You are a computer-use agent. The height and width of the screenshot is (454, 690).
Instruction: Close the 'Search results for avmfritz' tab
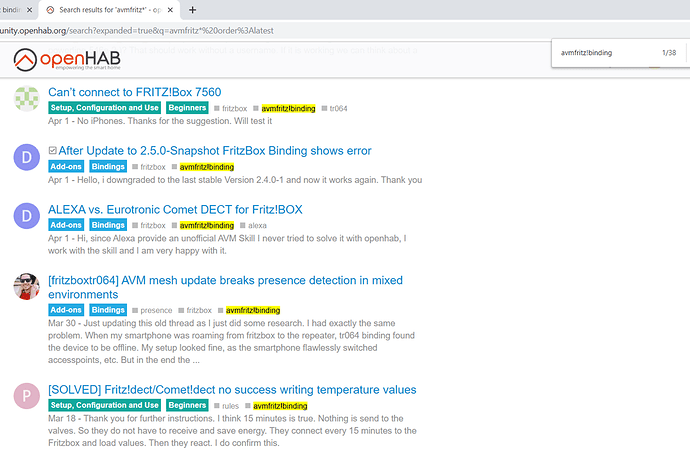click(x=171, y=10)
